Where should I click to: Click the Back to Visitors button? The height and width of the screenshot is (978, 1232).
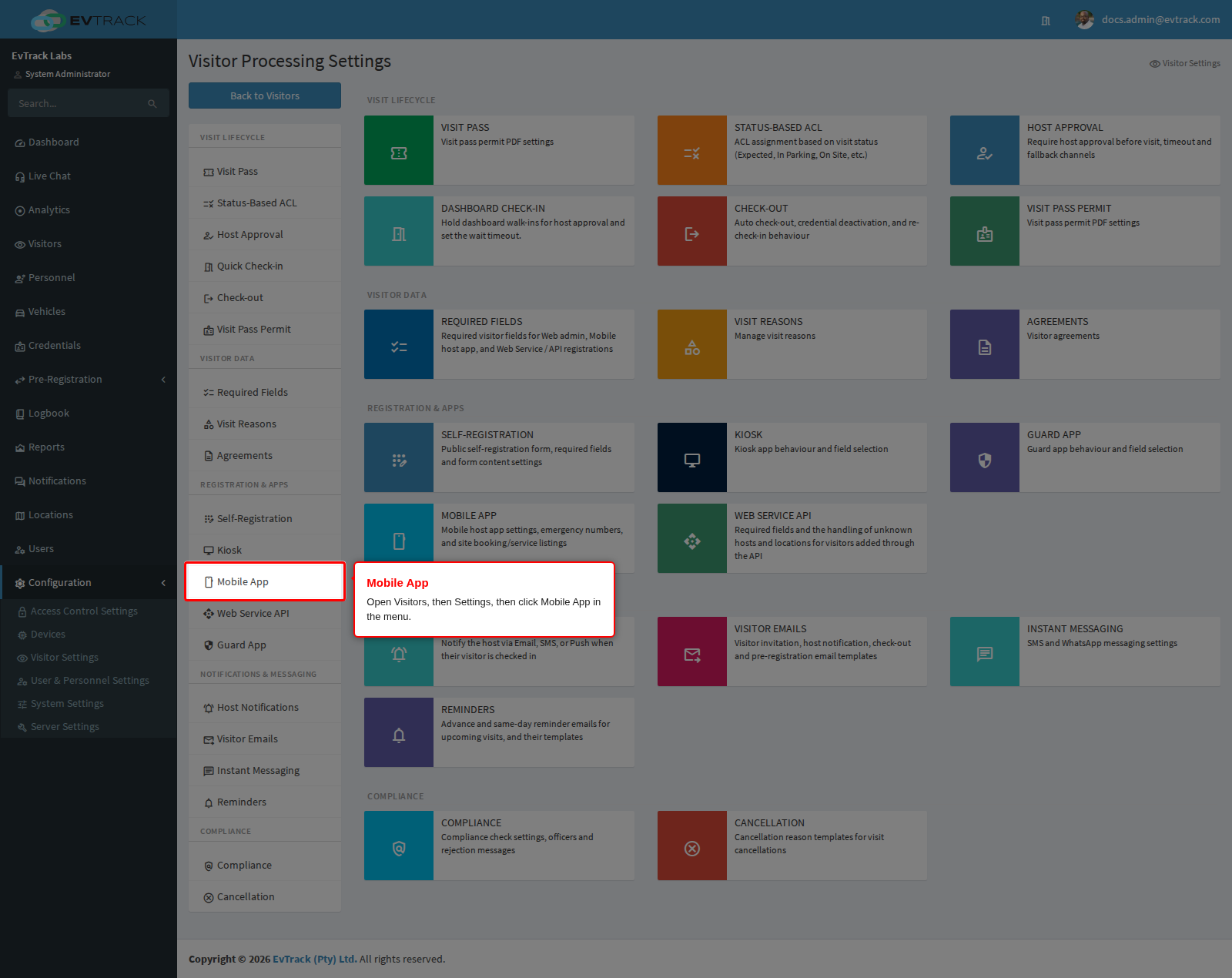click(265, 95)
